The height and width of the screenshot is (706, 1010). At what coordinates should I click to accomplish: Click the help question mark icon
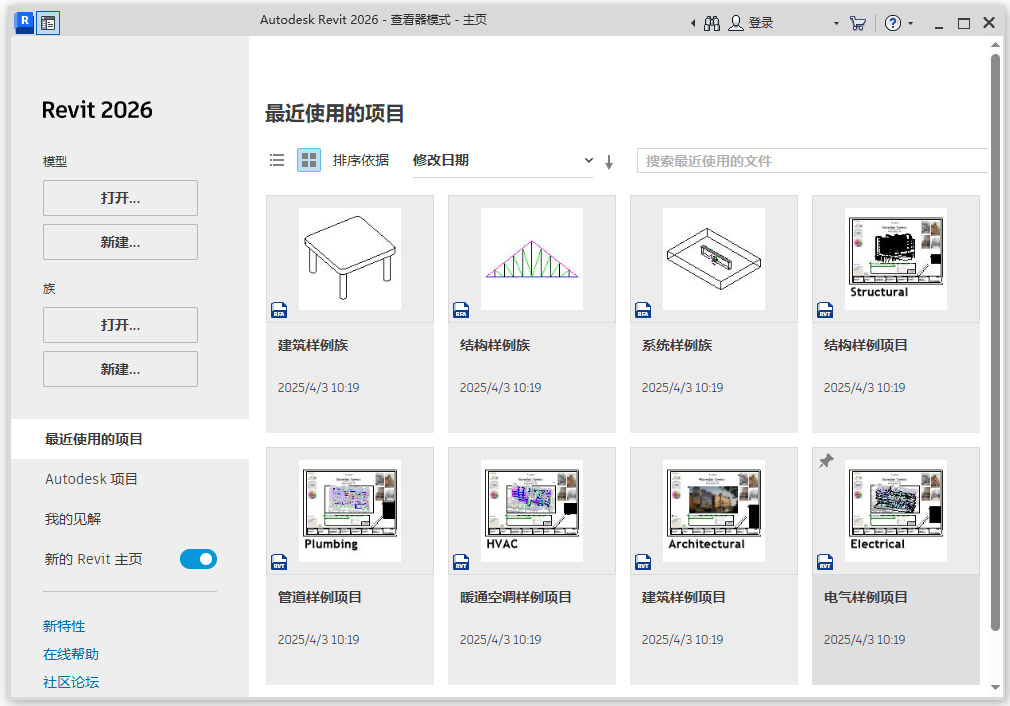coord(893,21)
